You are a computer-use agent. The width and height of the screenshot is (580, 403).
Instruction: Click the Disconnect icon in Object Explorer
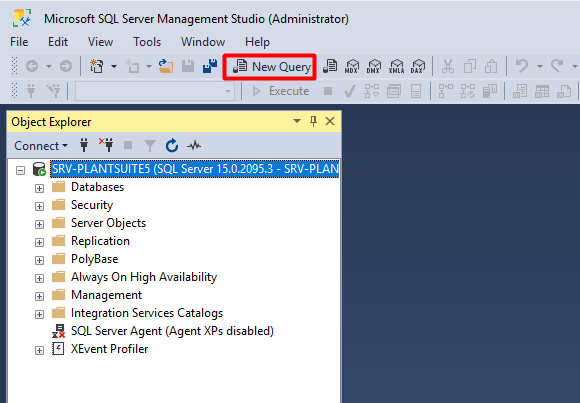point(106,145)
